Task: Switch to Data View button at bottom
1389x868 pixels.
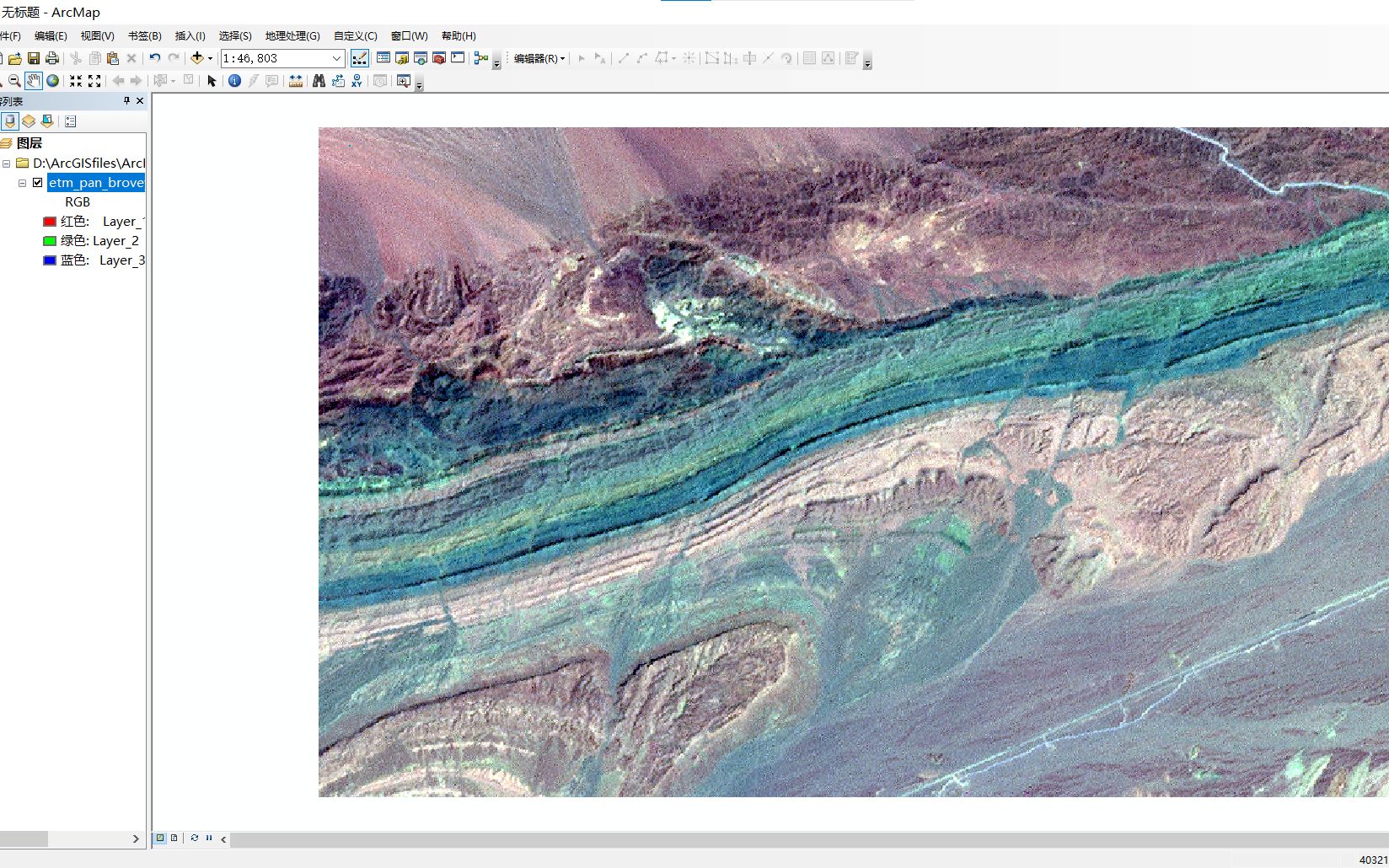Action: 160,838
